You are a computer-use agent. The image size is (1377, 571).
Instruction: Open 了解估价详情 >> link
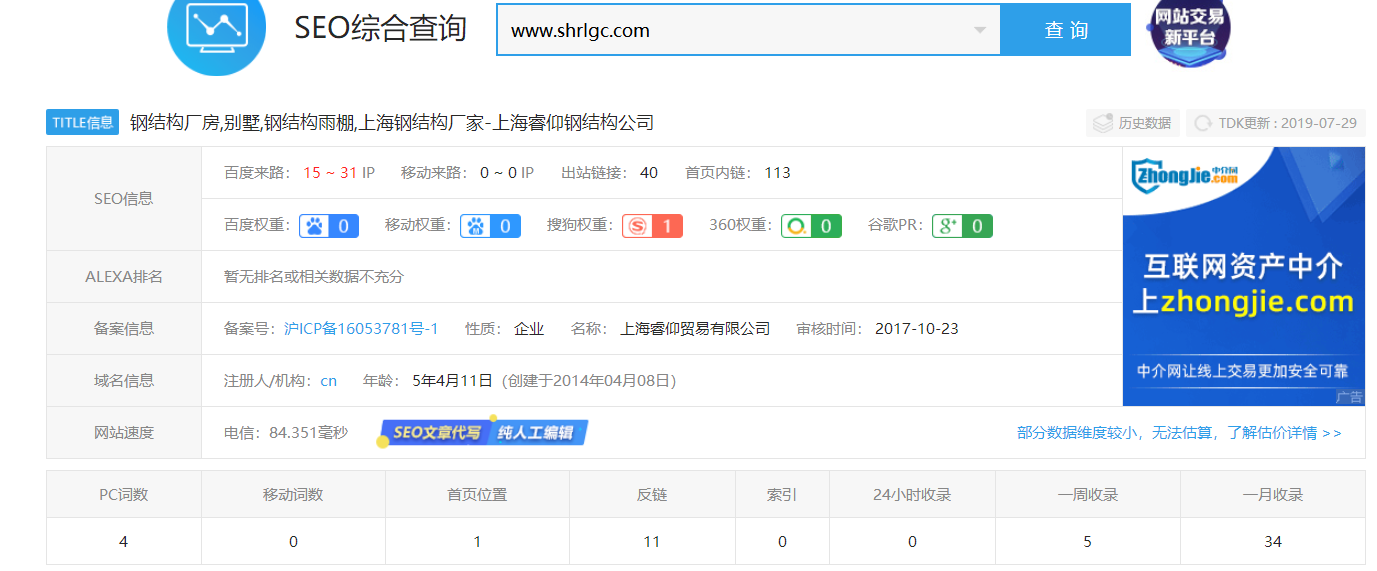(1284, 433)
